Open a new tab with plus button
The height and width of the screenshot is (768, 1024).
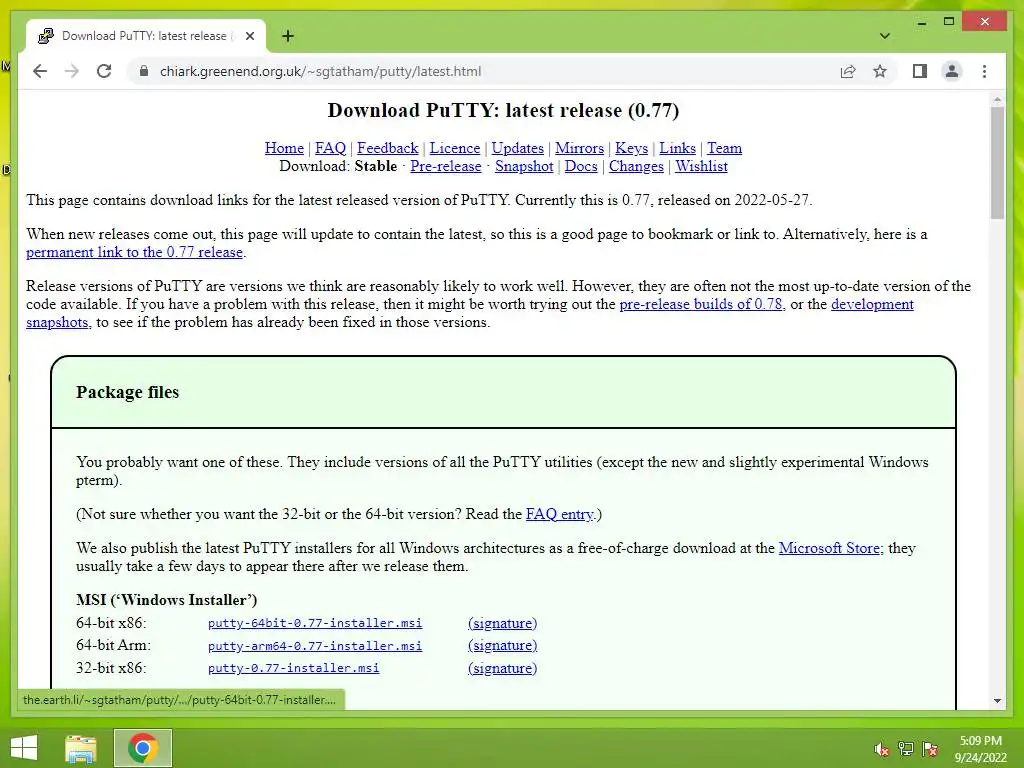[288, 36]
